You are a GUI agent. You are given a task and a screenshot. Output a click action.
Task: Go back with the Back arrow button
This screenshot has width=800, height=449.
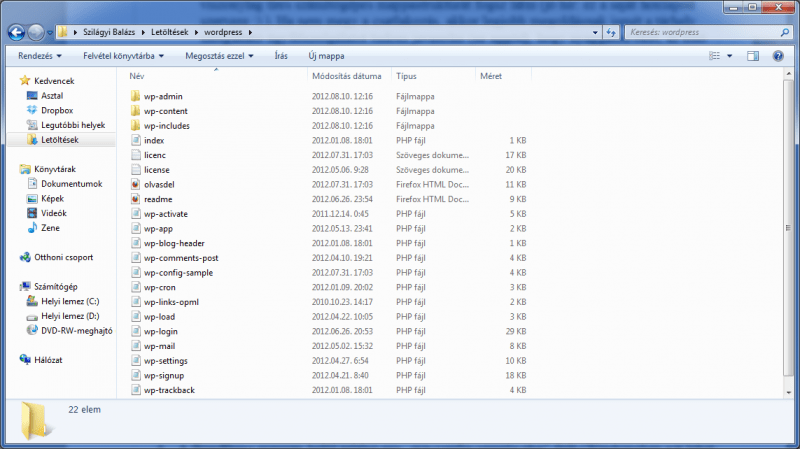(16, 33)
